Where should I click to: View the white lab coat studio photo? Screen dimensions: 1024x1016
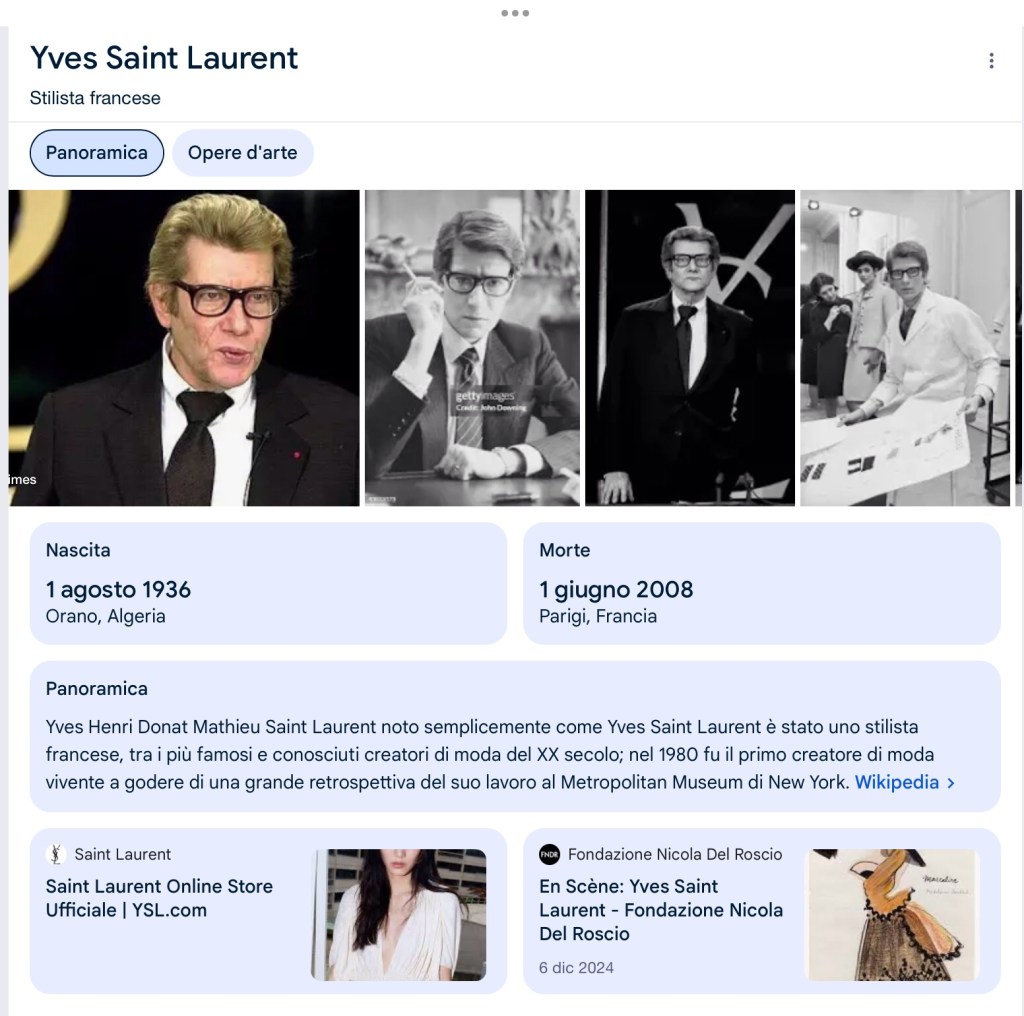click(x=905, y=348)
